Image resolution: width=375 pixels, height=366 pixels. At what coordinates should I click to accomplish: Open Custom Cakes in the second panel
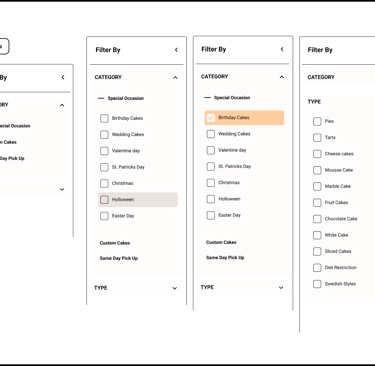tap(115, 243)
